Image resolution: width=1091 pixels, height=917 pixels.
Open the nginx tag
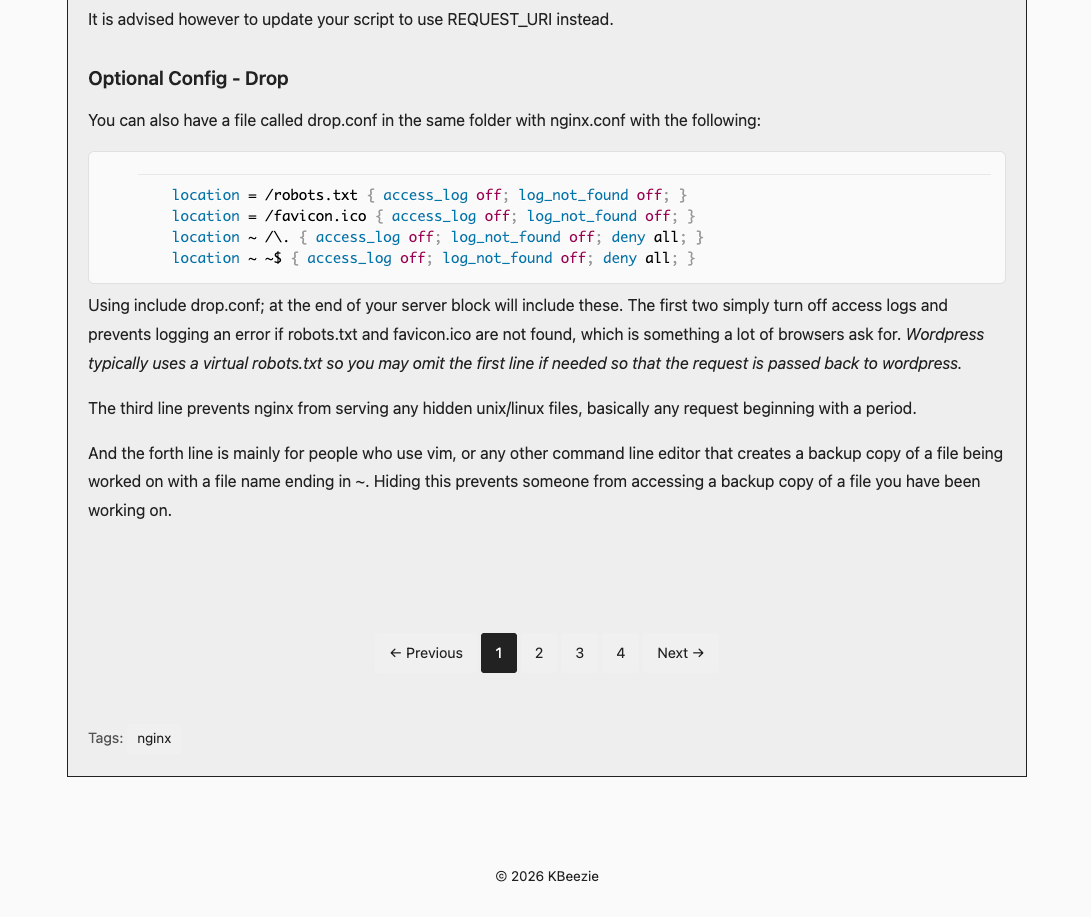coord(154,738)
